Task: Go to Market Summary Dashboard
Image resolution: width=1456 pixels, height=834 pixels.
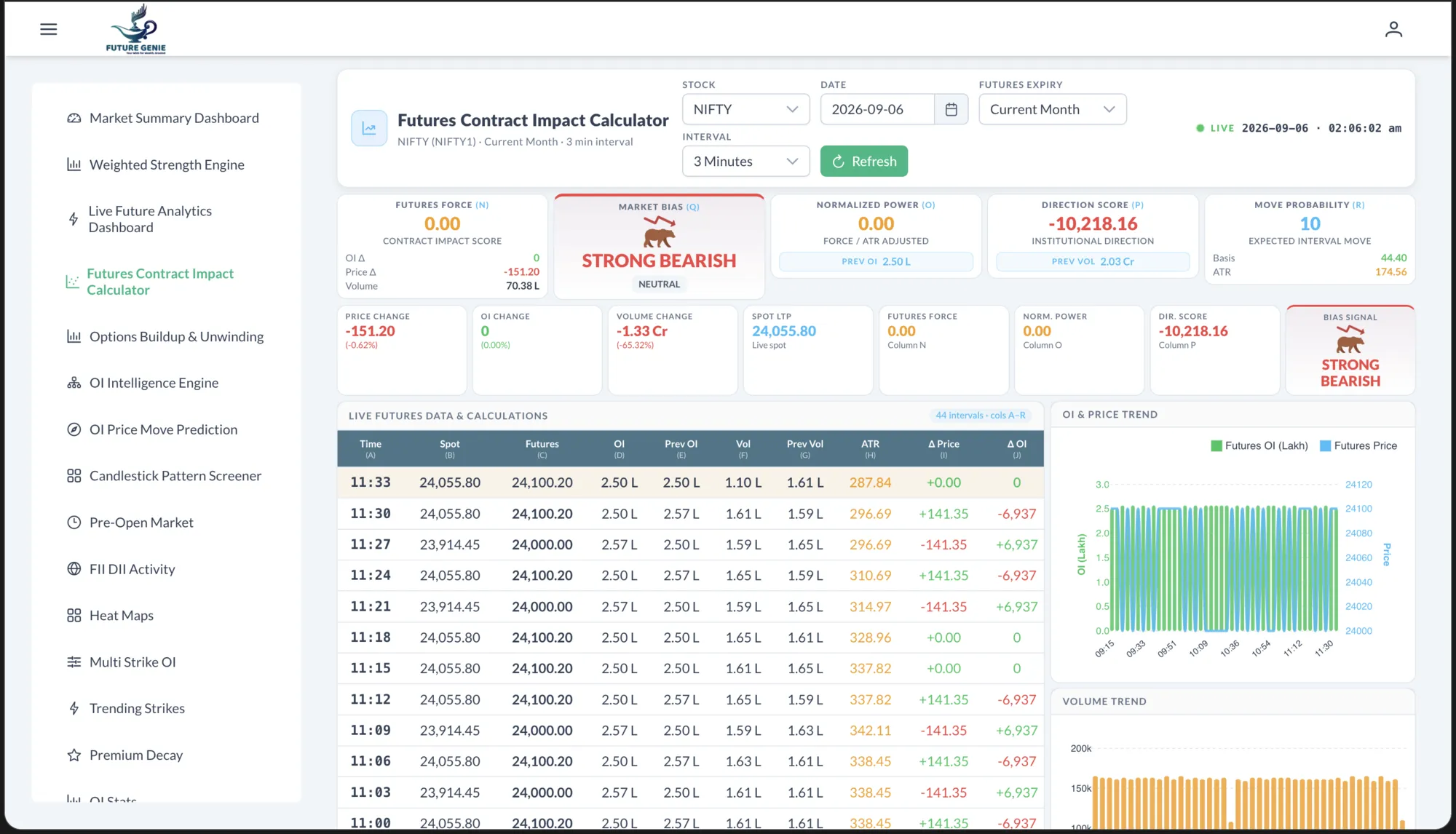Action: pyautogui.click(x=174, y=118)
